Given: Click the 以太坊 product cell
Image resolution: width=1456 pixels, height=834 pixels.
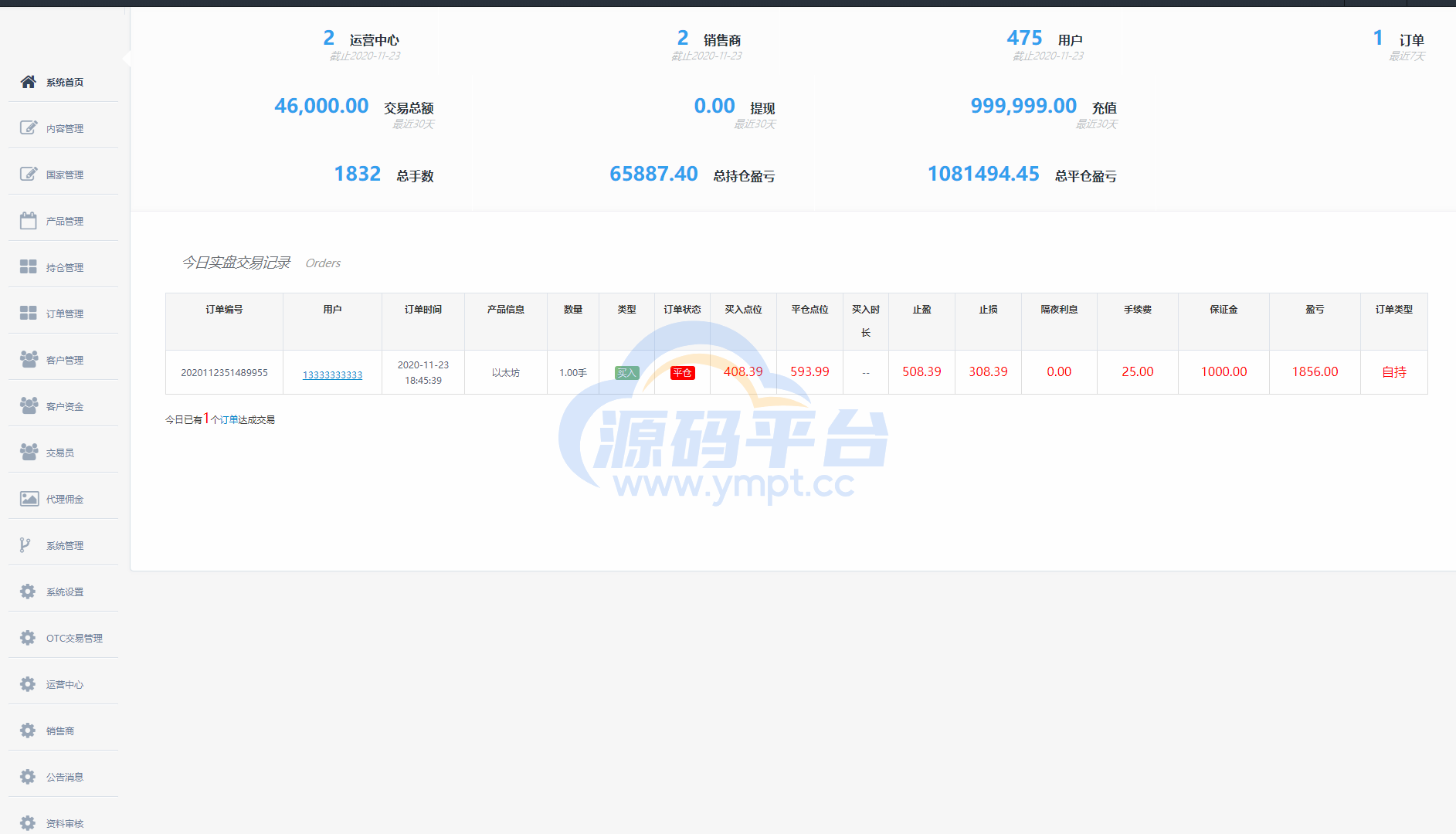Looking at the screenshot, I should tap(506, 372).
